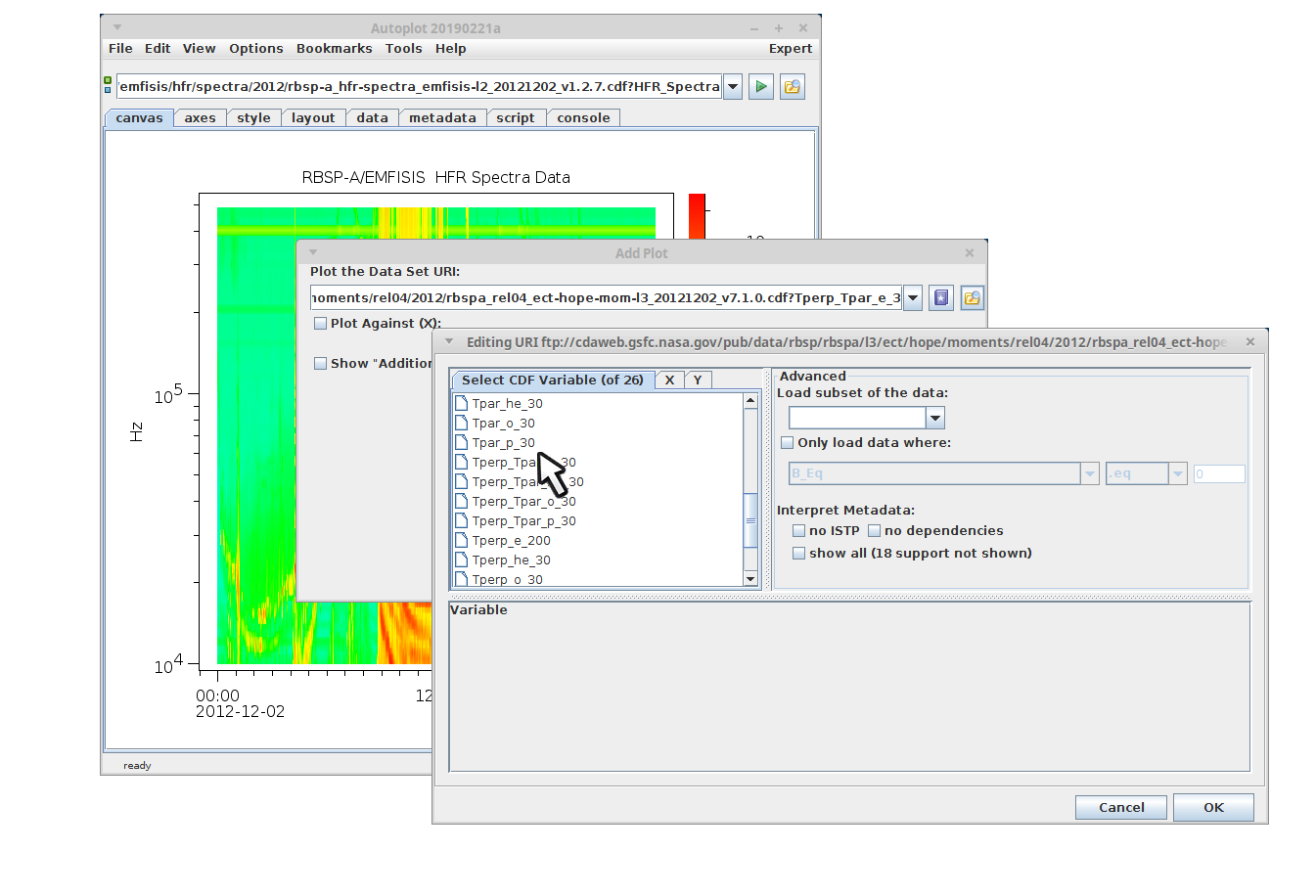1316x896 pixels.
Task: Enable the Plot Against (X) checkbox
Action: point(320,324)
